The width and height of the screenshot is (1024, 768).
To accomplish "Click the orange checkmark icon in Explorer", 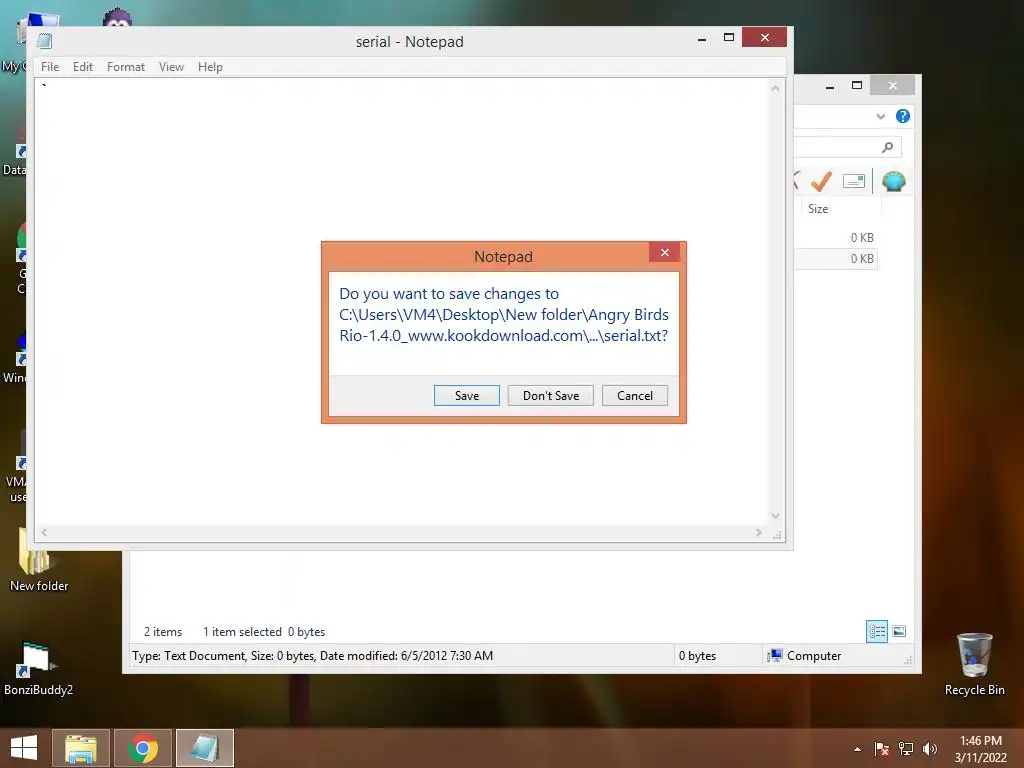I will pyautogui.click(x=821, y=181).
